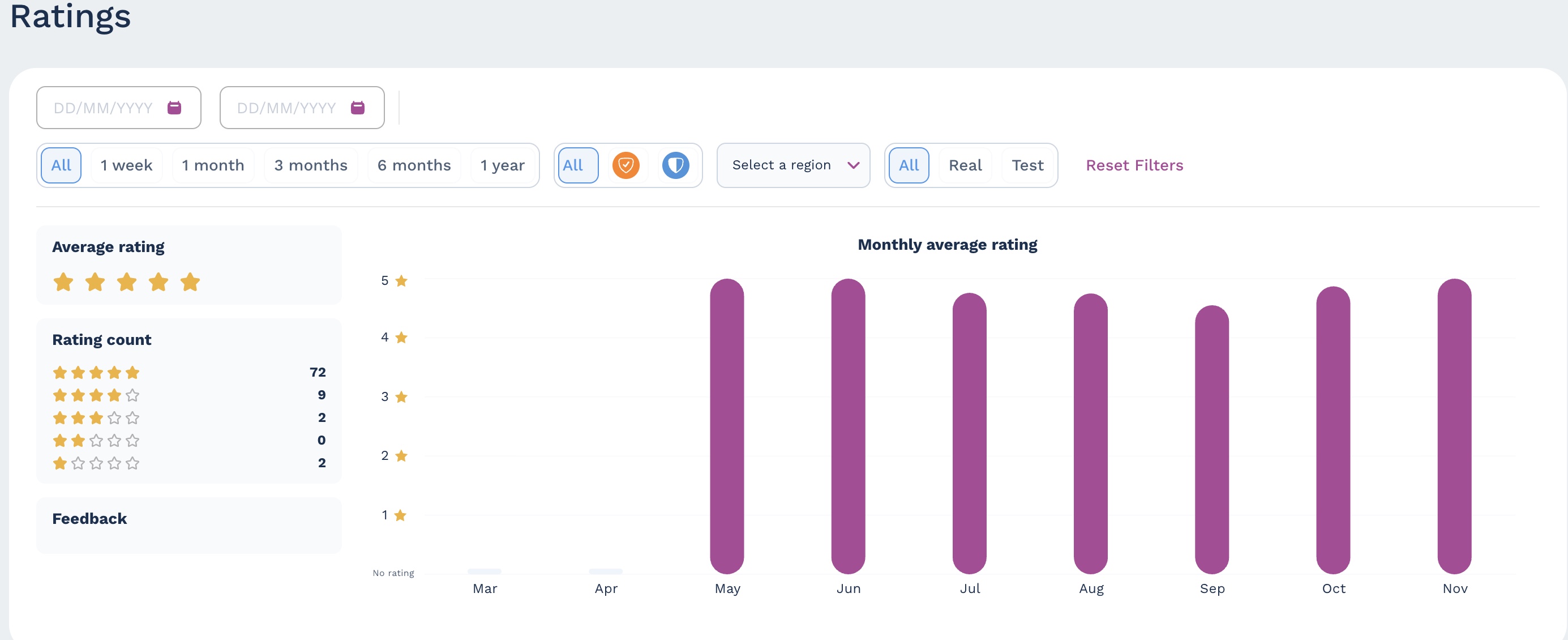Filter by the blue shield icon

click(x=676, y=165)
